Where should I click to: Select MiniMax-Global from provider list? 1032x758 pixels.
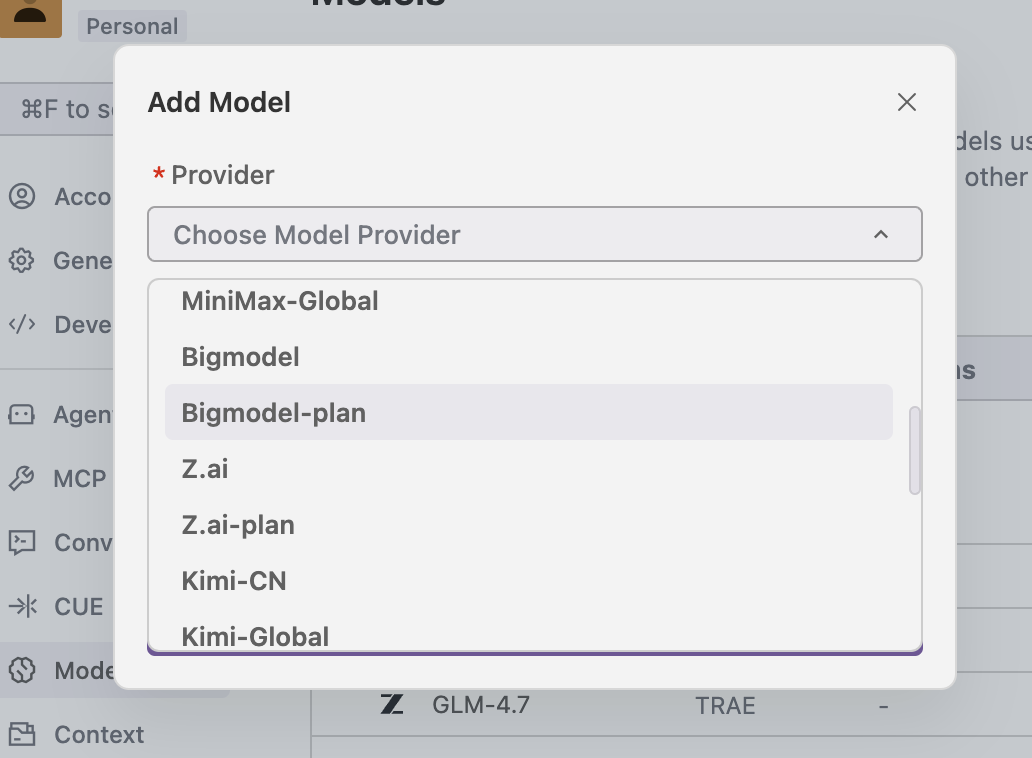pos(280,301)
